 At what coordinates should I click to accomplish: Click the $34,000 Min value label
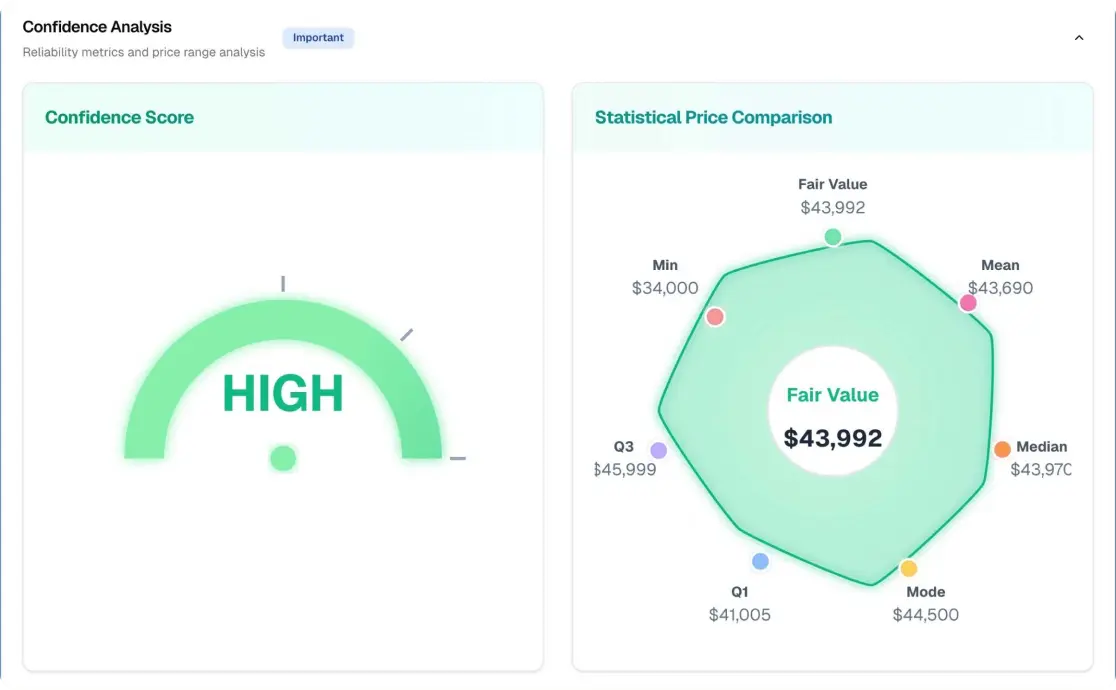click(x=664, y=288)
